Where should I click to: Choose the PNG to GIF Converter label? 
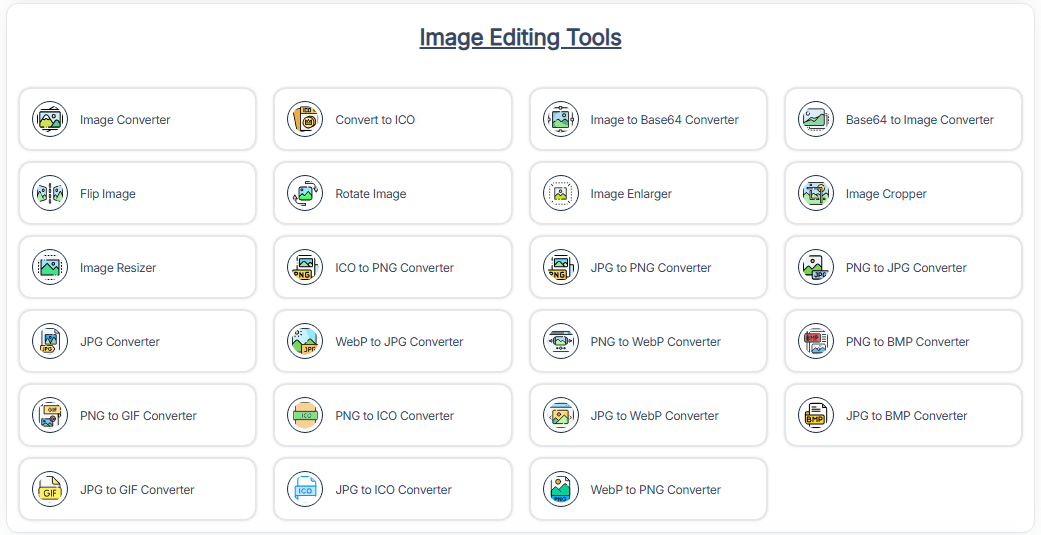138,416
